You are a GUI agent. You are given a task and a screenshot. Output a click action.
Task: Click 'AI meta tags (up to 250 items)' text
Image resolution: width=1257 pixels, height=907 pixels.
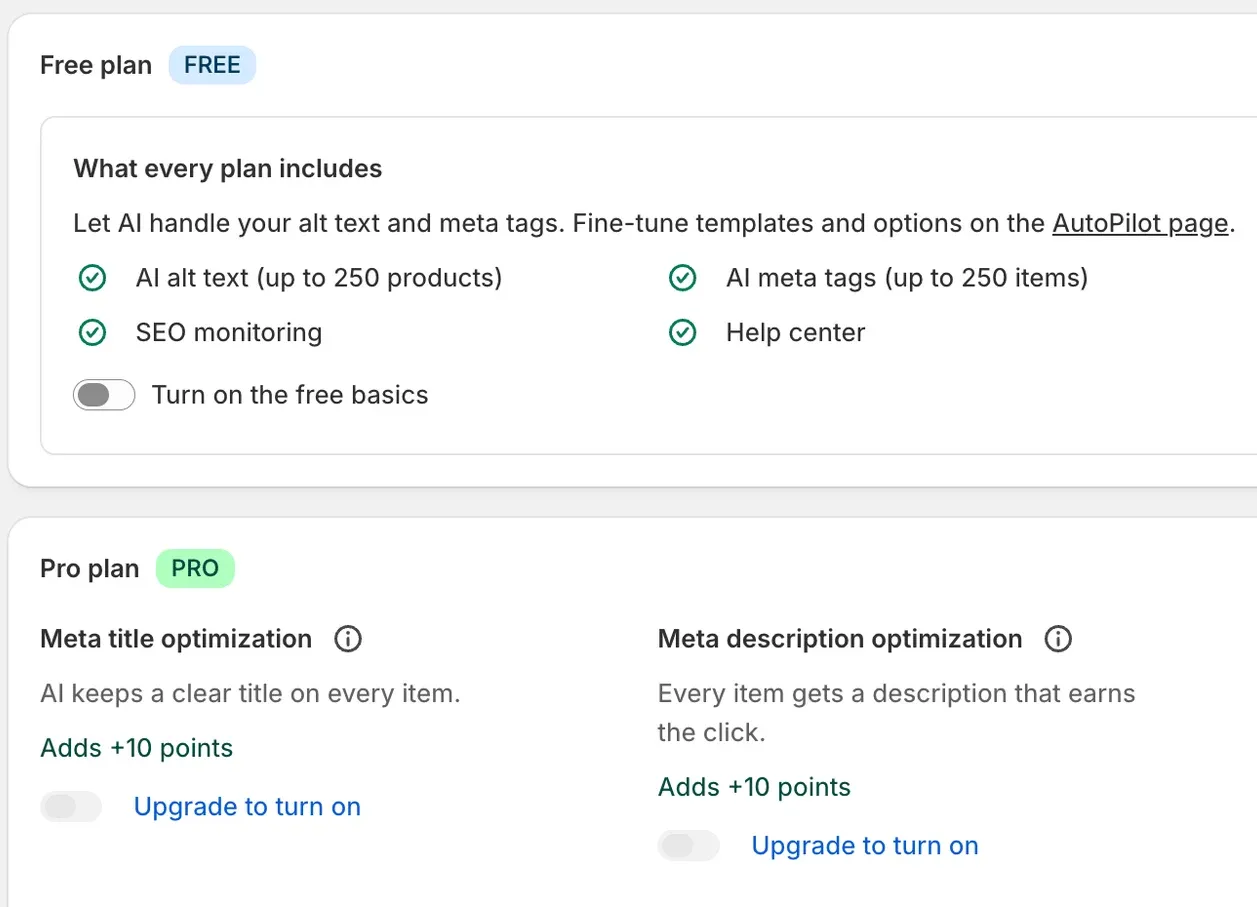(907, 278)
